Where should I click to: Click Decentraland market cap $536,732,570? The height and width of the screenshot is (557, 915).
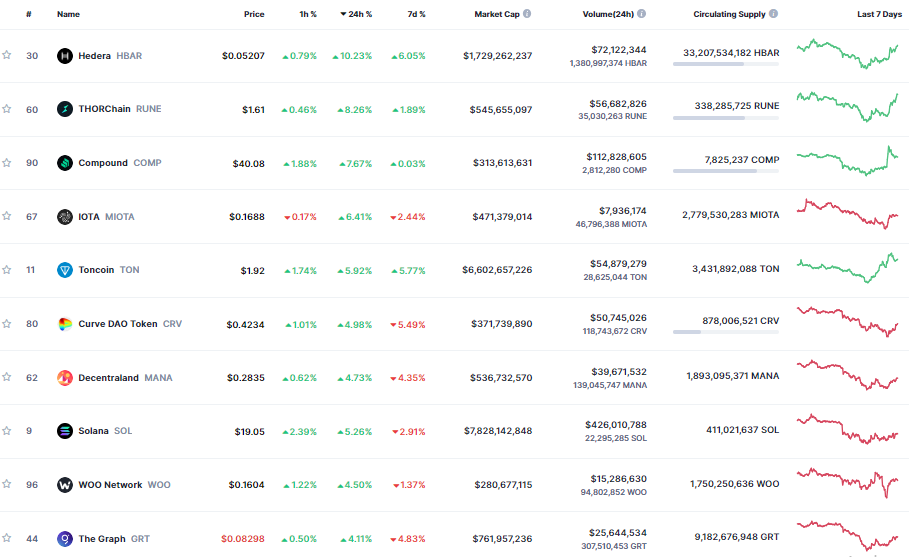501,378
